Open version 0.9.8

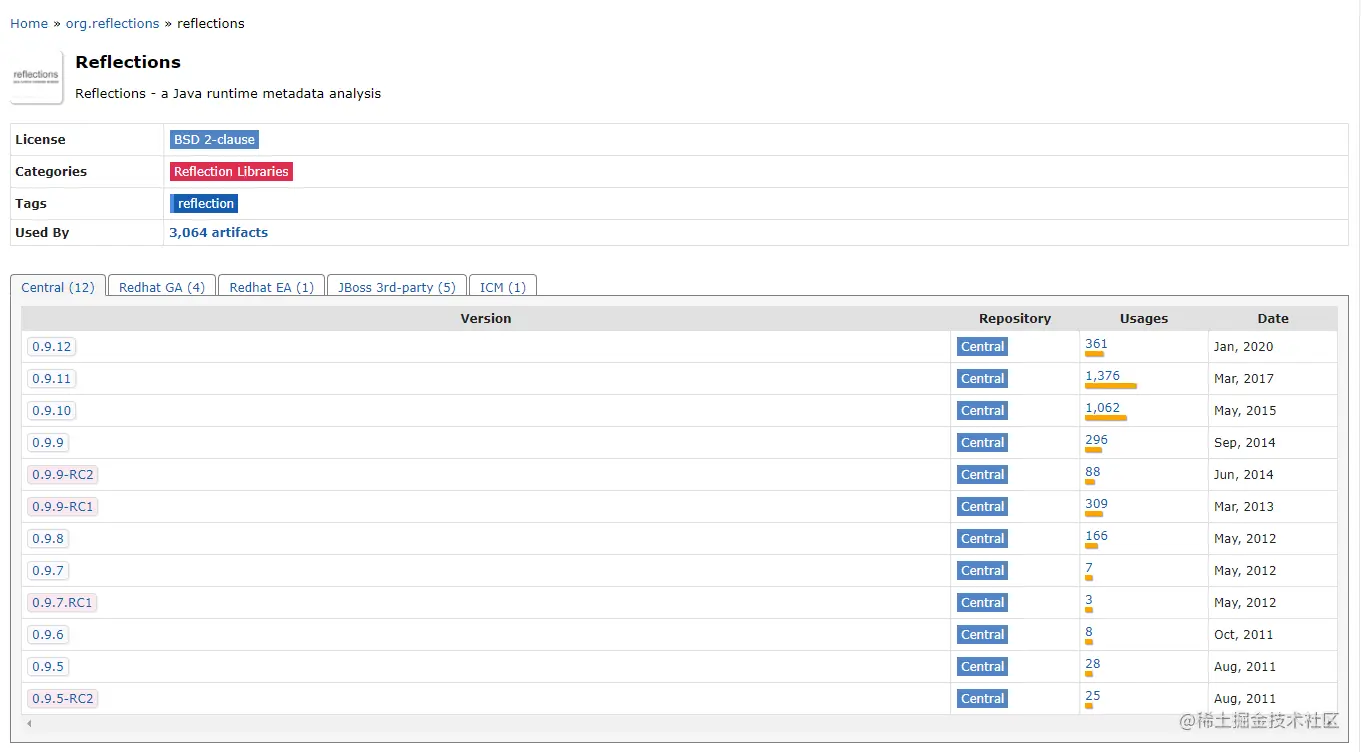point(48,539)
